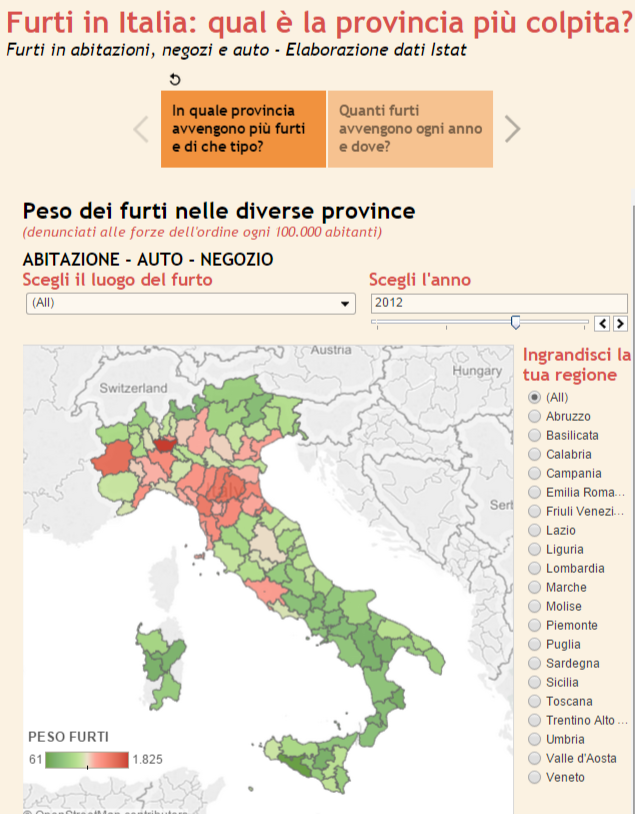Click the PESO FURTI color gradient legend
Screen dimensions: 635x814
tap(87, 759)
